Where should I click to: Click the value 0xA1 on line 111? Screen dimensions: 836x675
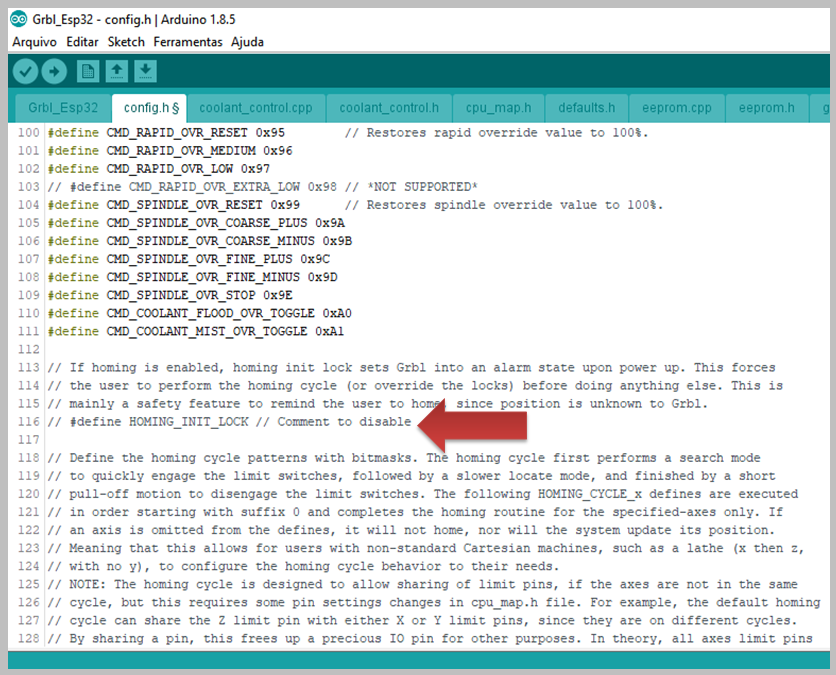pyautogui.click(x=329, y=332)
